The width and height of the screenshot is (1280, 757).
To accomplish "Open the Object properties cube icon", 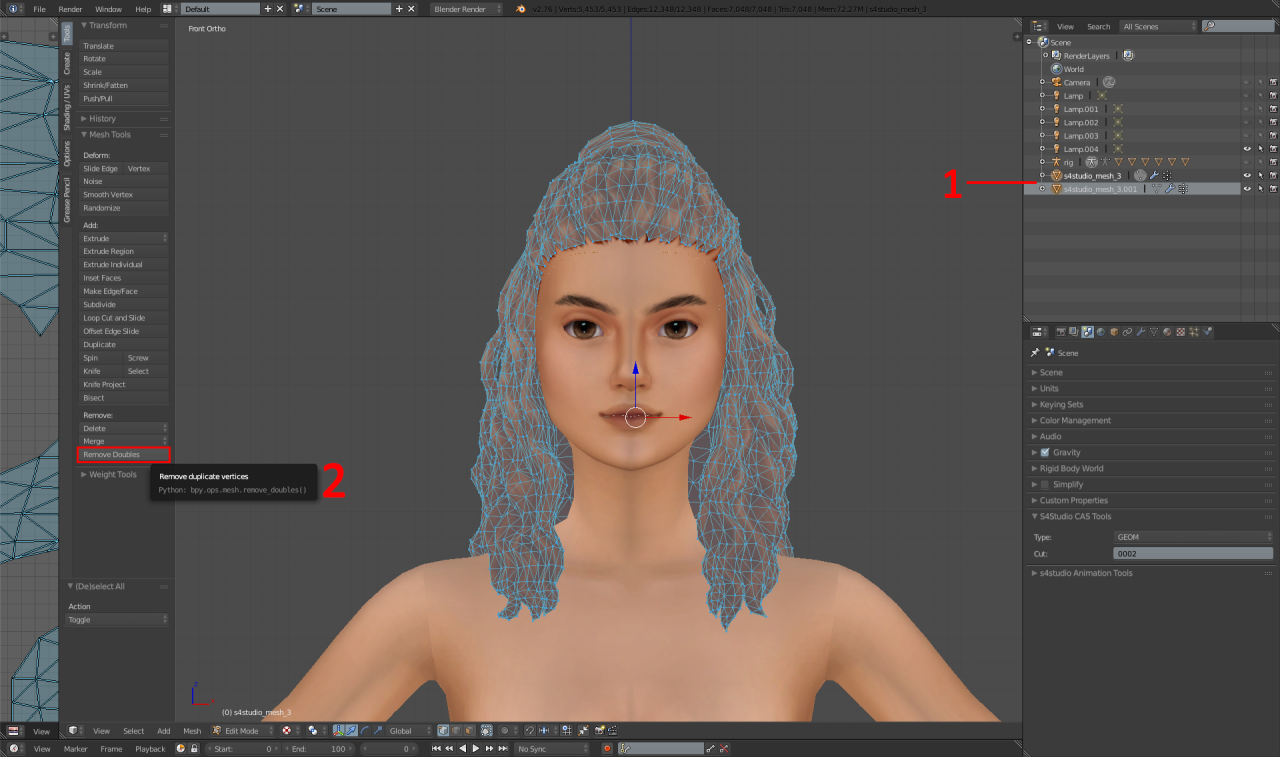I will click(x=1114, y=332).
